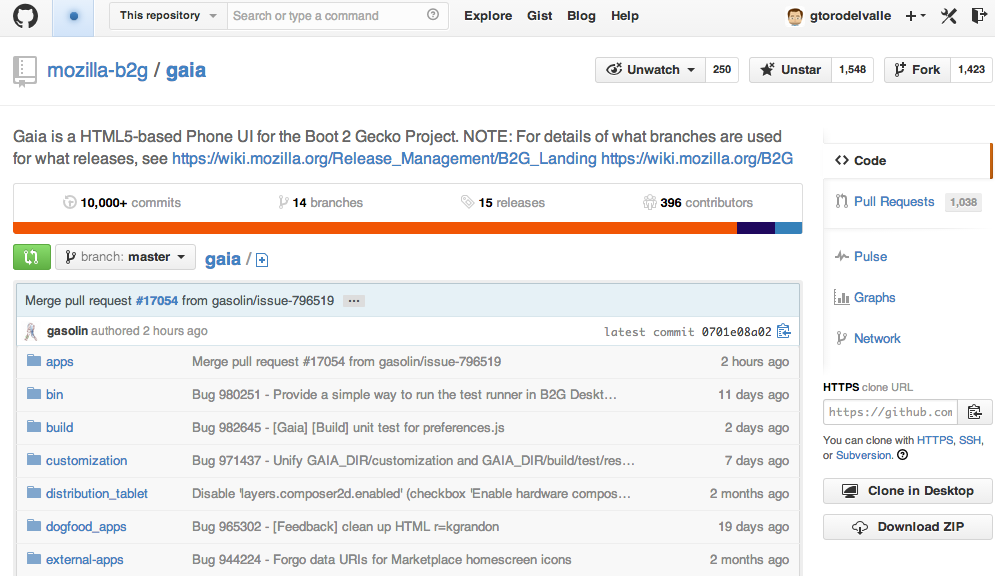Open gtorodelvalle profile avatar
995x576 pixels.
point(794,16)
